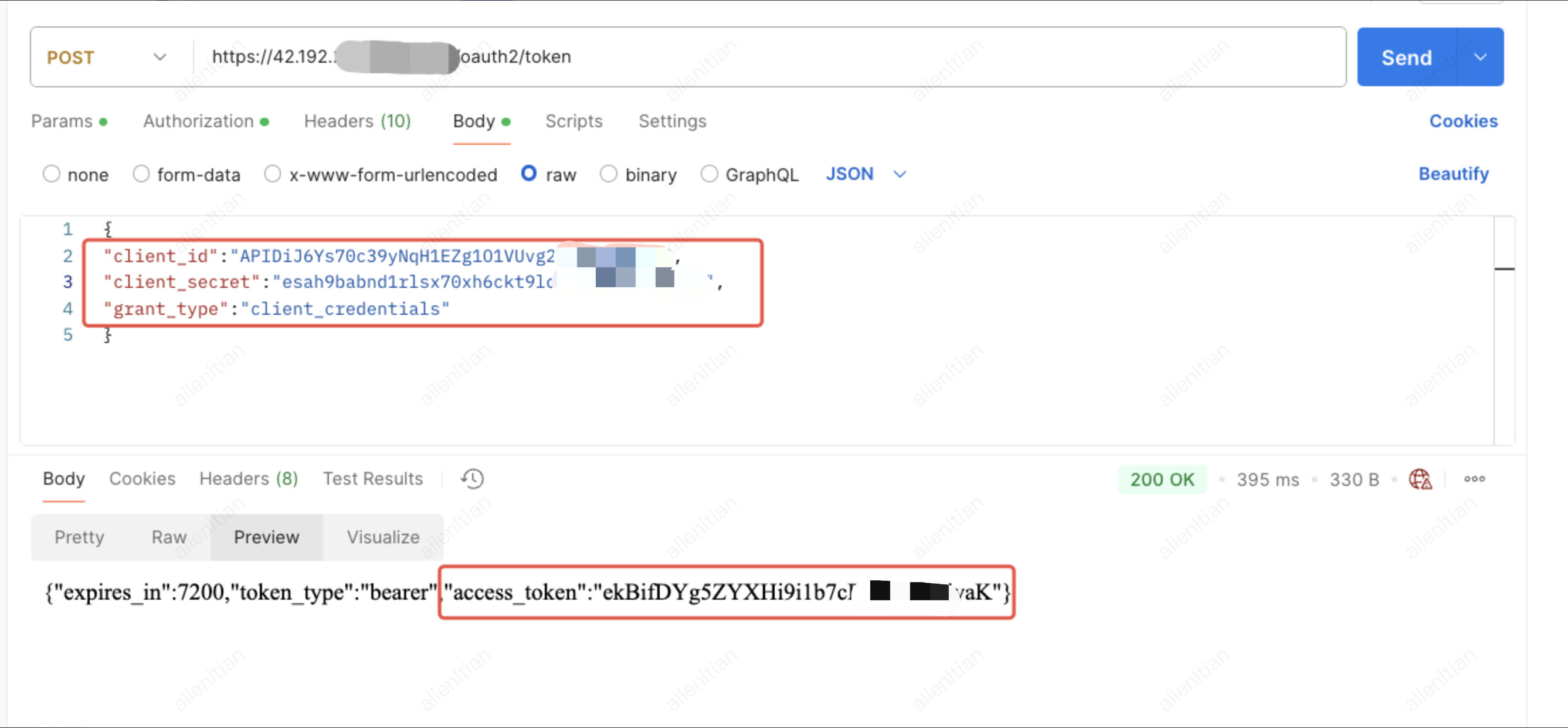The height and width of the screenshot is (728, 1568).
Task: Select the GraphQL body option
Action: pos(708,174)
